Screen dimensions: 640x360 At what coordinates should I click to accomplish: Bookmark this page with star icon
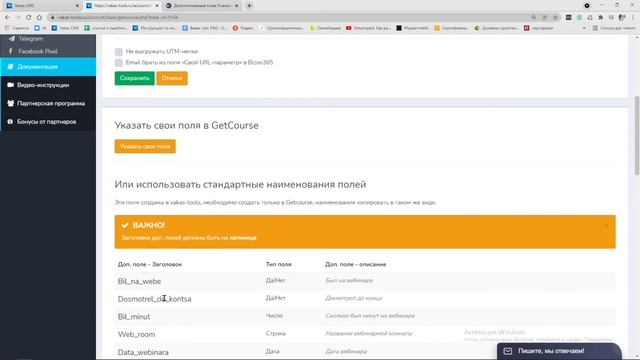(556, 18)
